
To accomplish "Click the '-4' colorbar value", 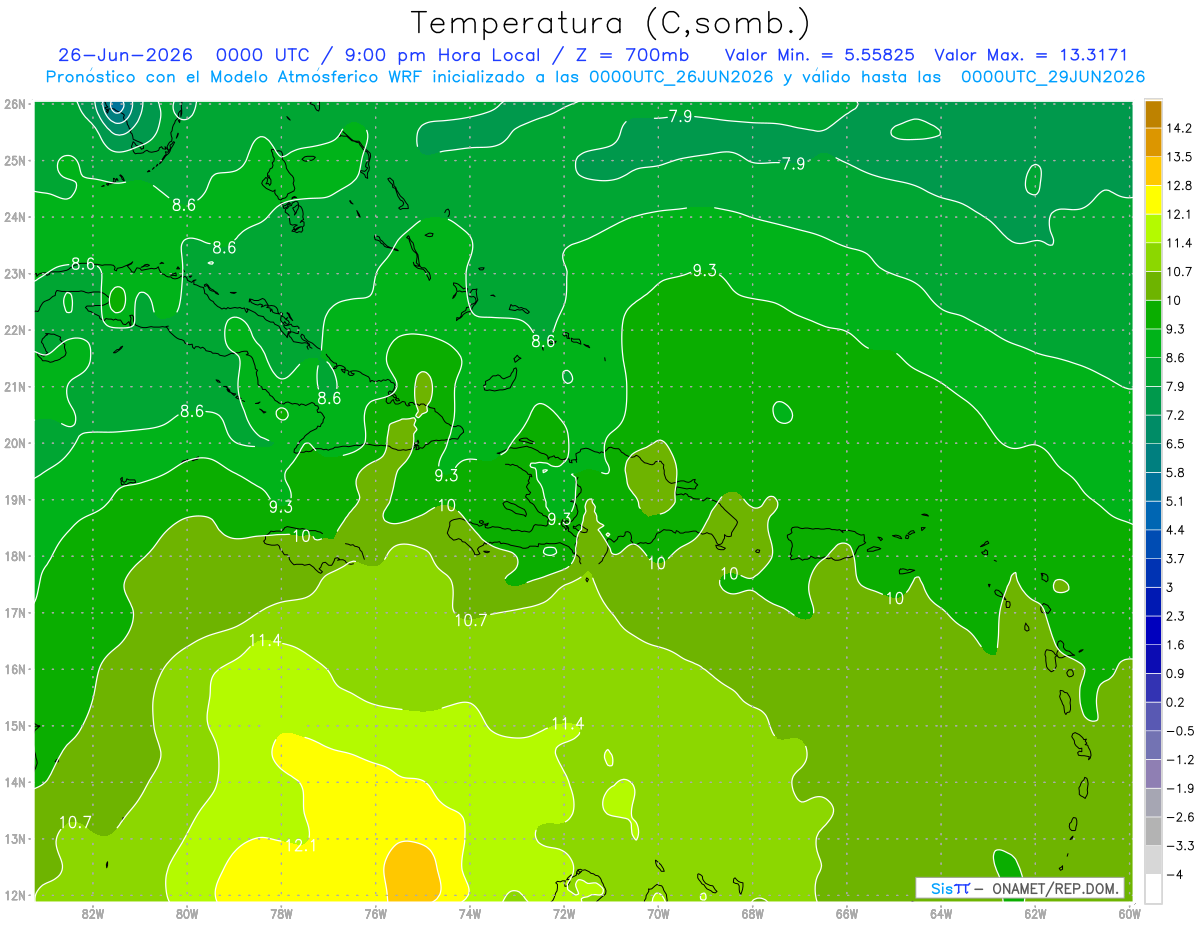I will [1176, 873].
